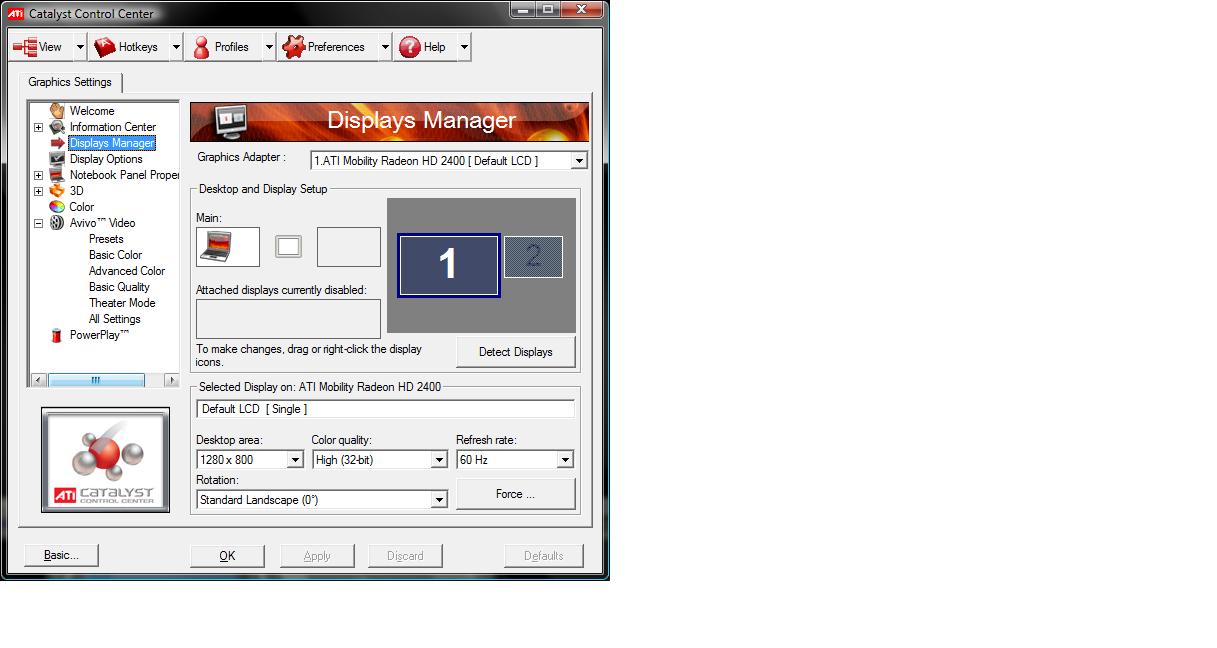Open Advanced Color under Avivo Video
The height and width of the screenshot is (648, 1217).
coord(127,271)
